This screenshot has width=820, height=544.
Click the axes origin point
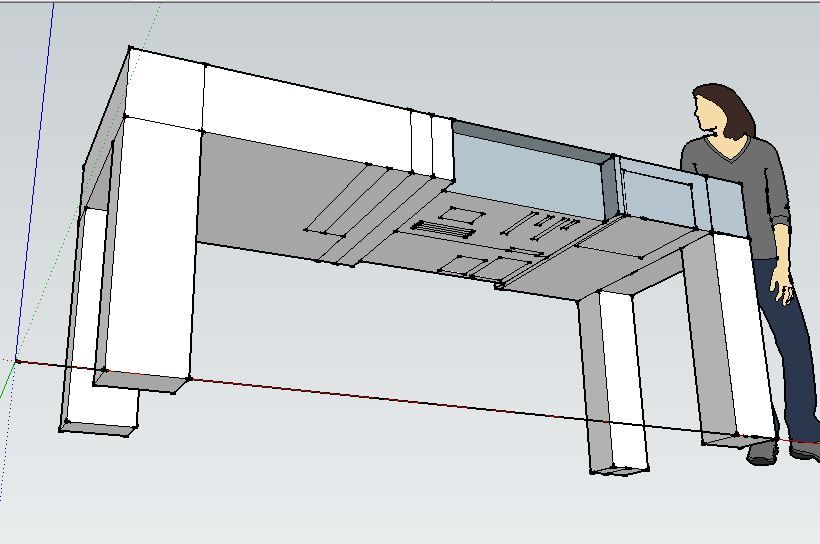tap(16, 360)
